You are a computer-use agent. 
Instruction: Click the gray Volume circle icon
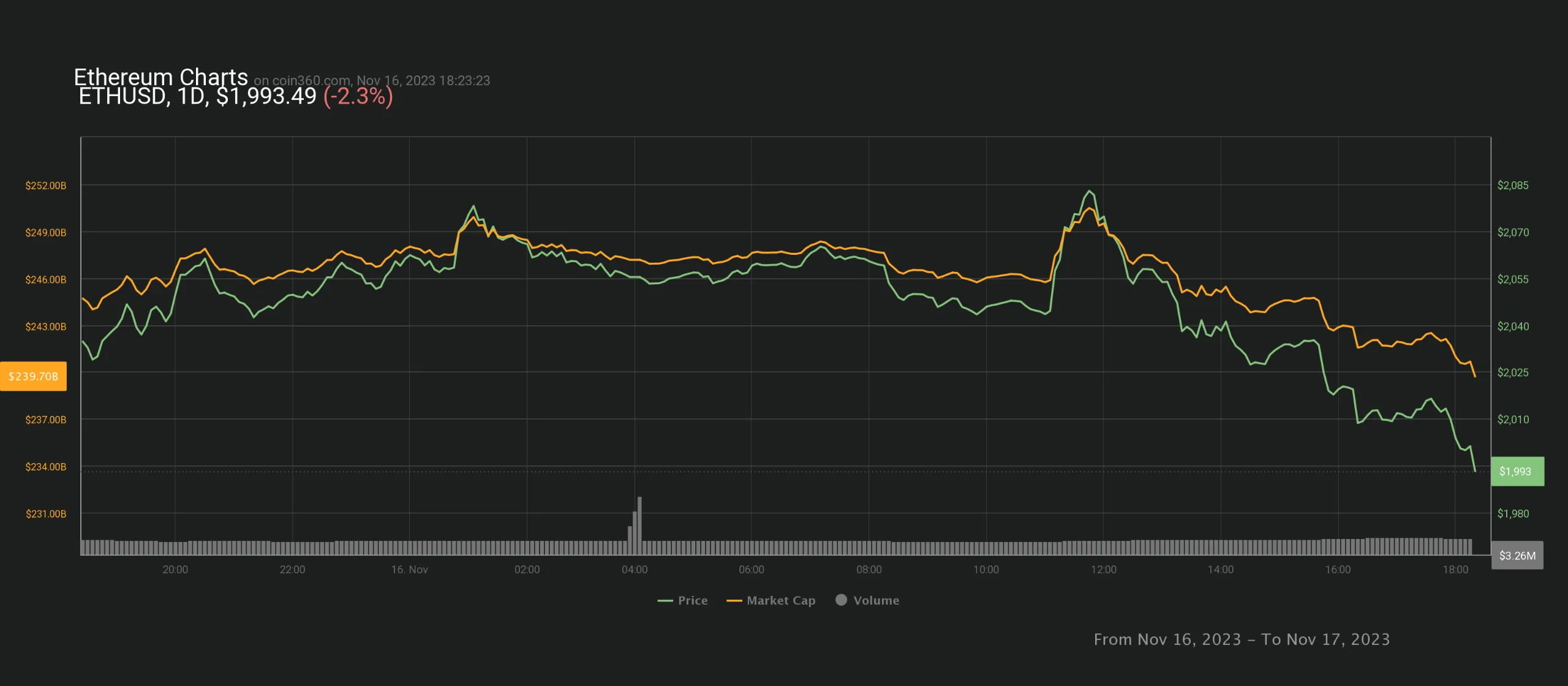(842, 600)
